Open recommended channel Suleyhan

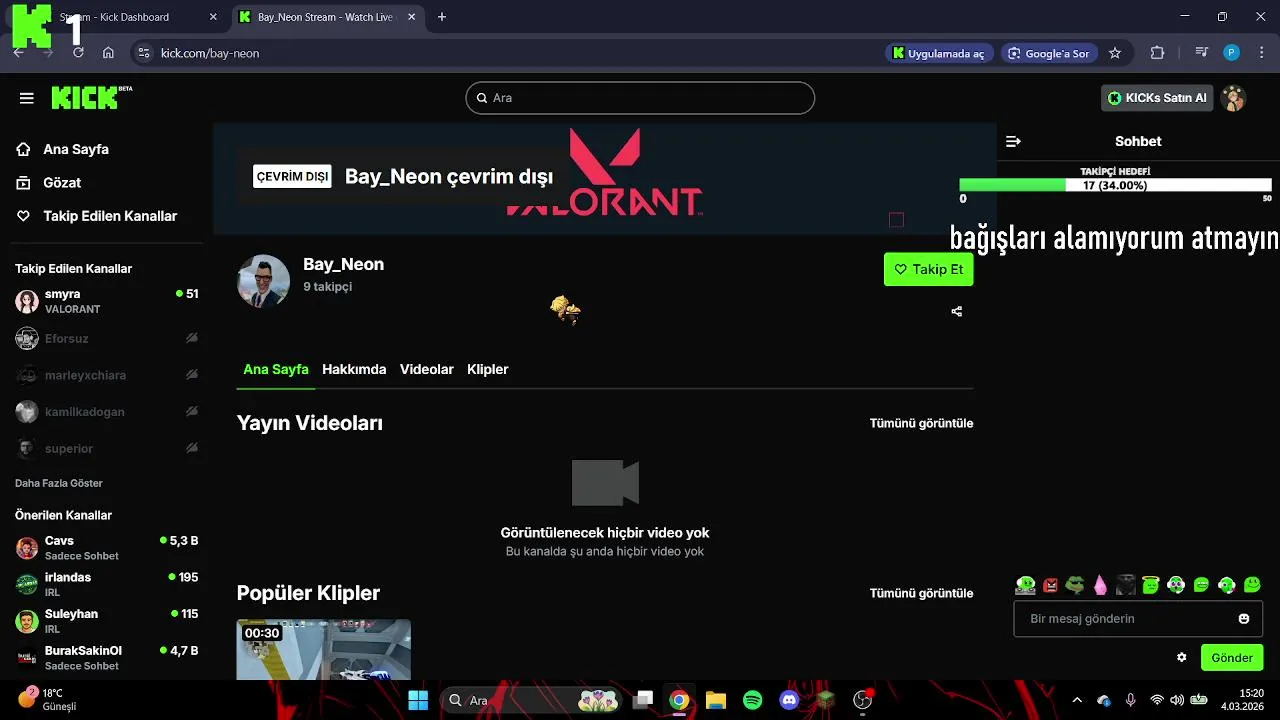[106, 621]
